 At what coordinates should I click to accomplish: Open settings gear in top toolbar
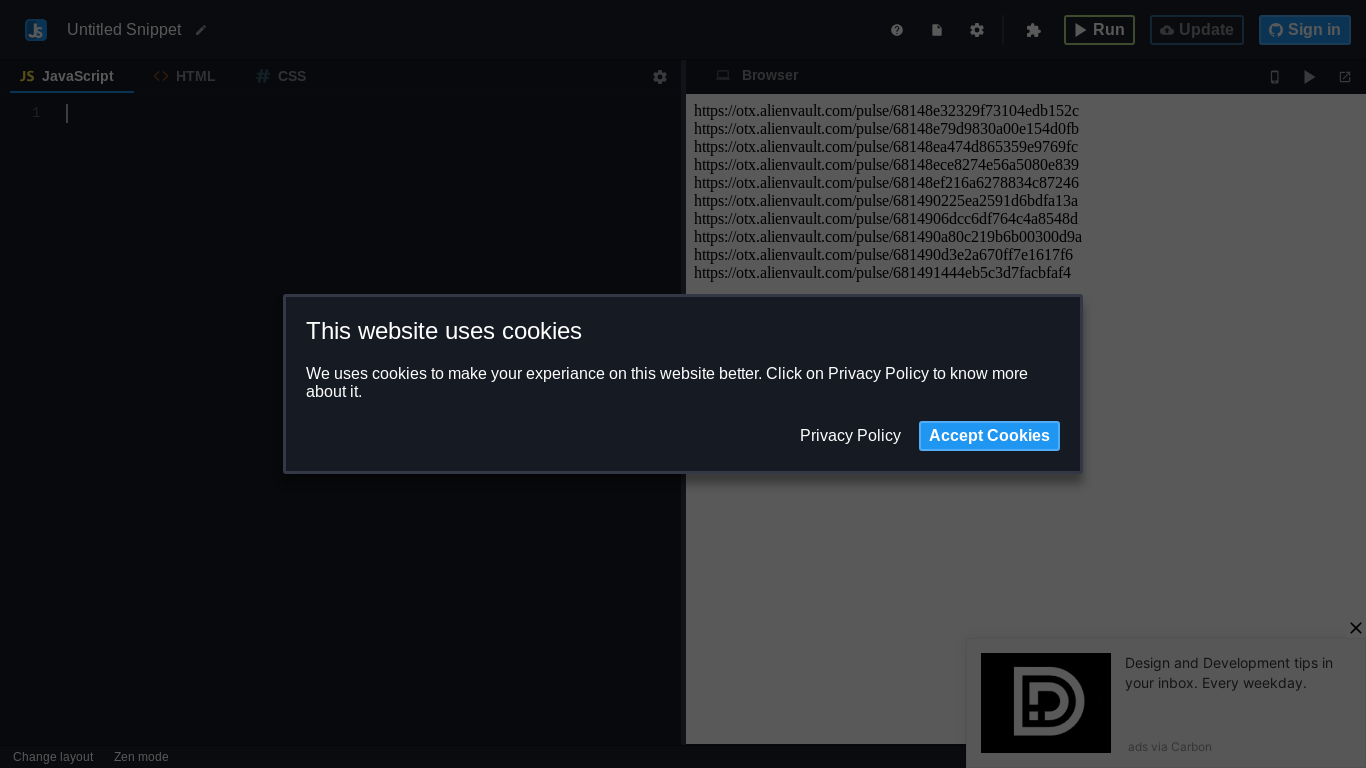coord(977,30)
